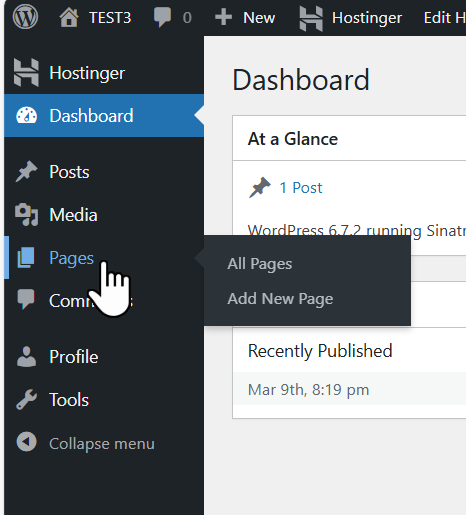Click the comments bubble icon in admin bar

[x=162, y=17]
